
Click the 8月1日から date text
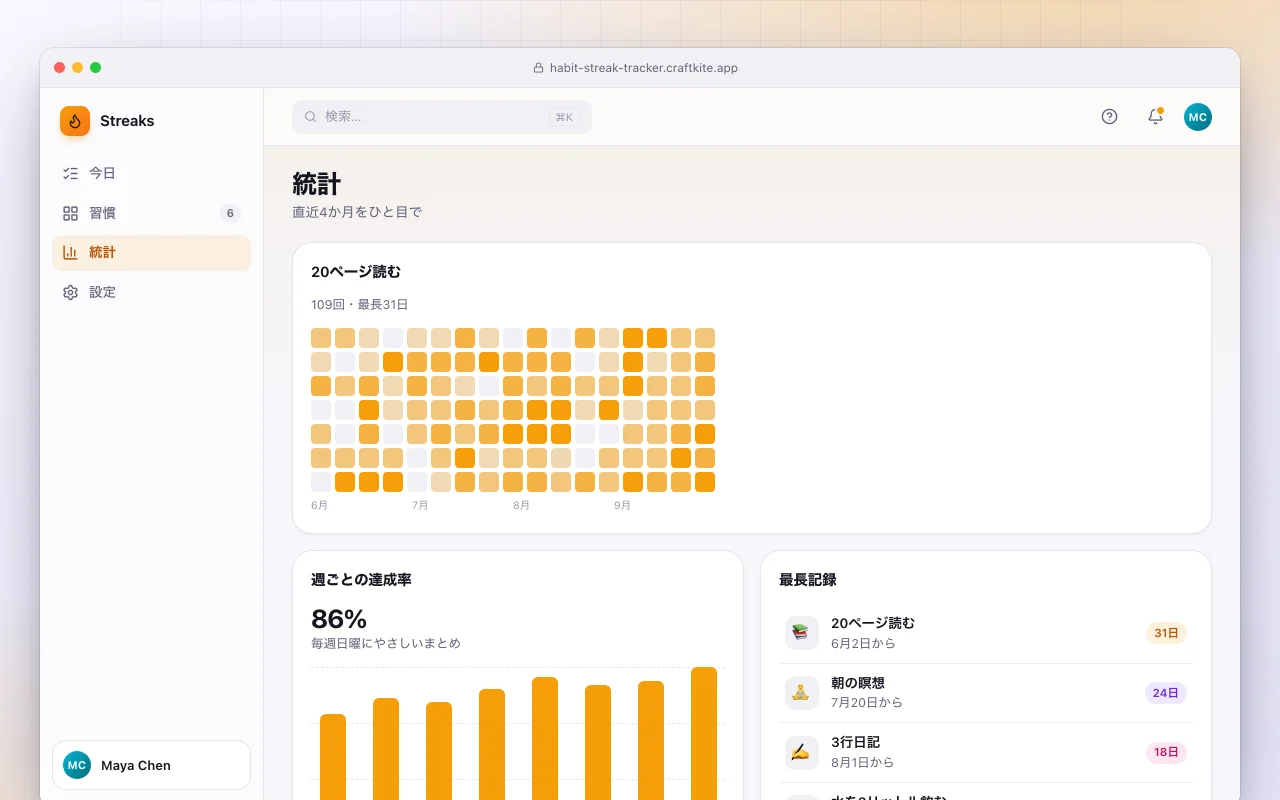pos(863,762)
